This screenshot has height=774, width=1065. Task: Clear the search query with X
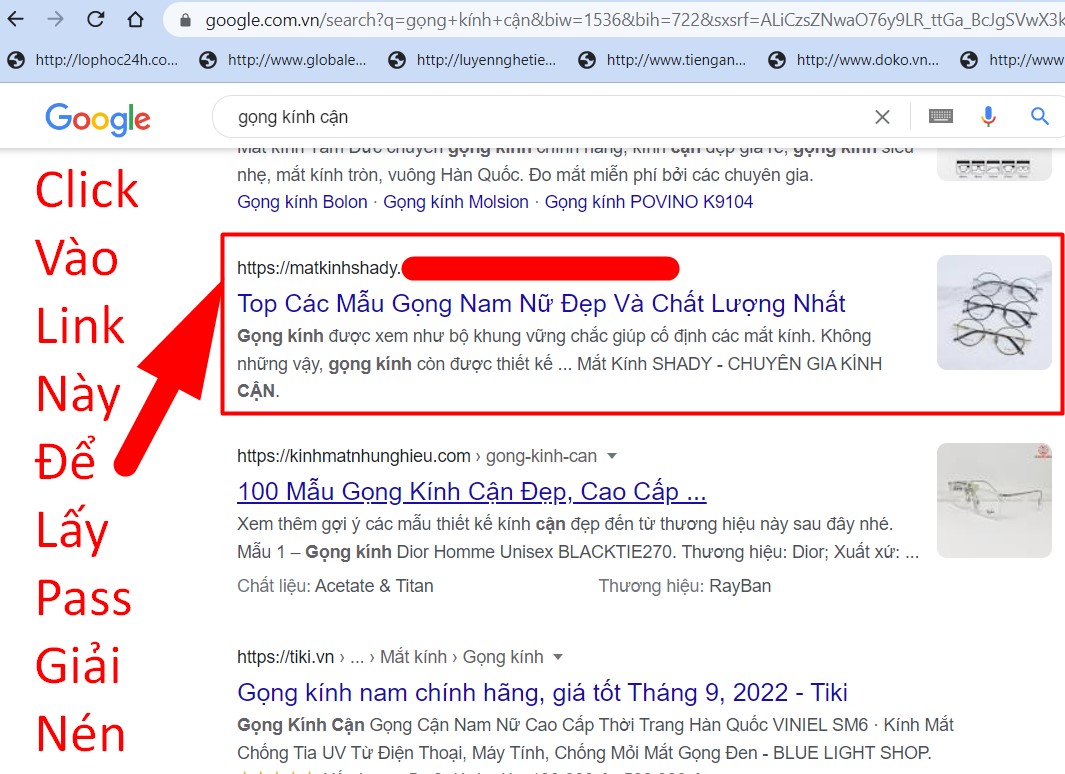click(882, 117)
